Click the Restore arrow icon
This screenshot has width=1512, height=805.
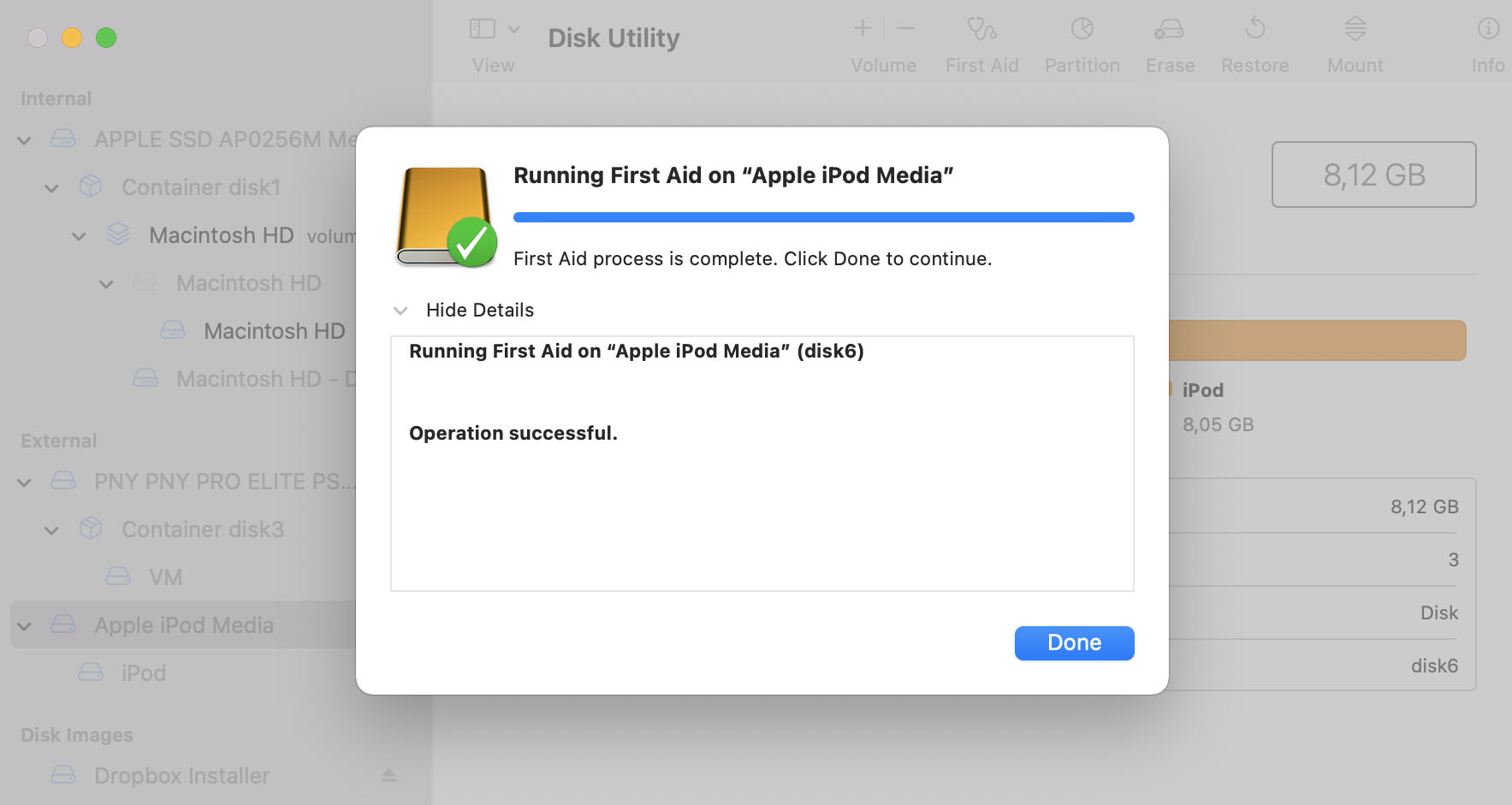(x=1254, y=28)
